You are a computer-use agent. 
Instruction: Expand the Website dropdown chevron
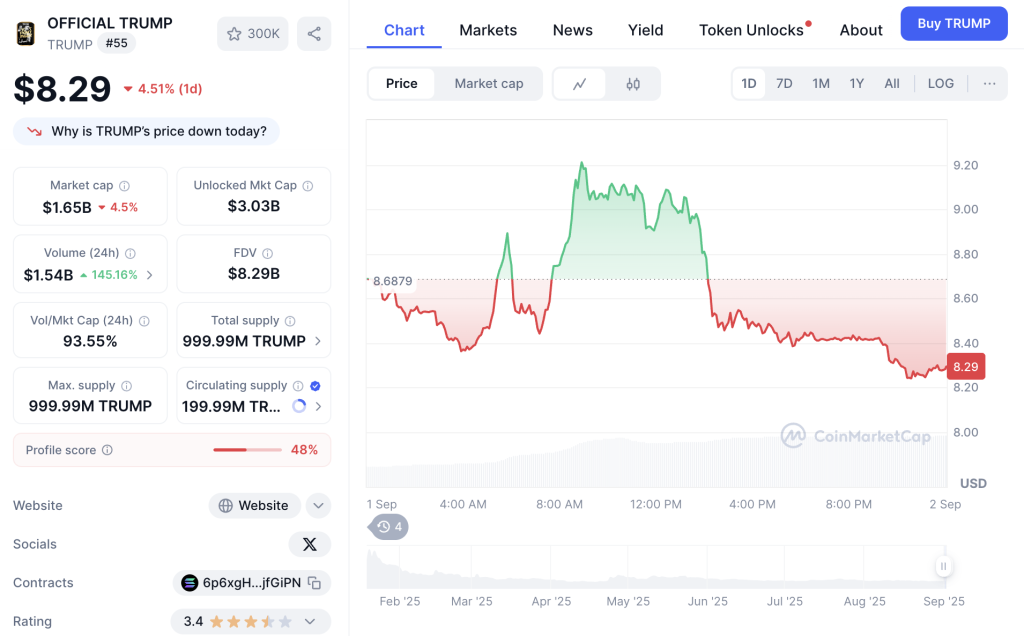(x=318, y=506)
